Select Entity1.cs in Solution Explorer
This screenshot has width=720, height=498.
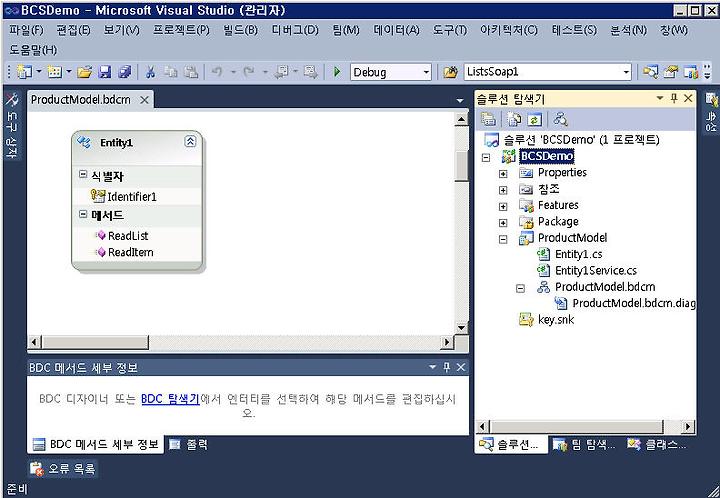pos(570,254)
